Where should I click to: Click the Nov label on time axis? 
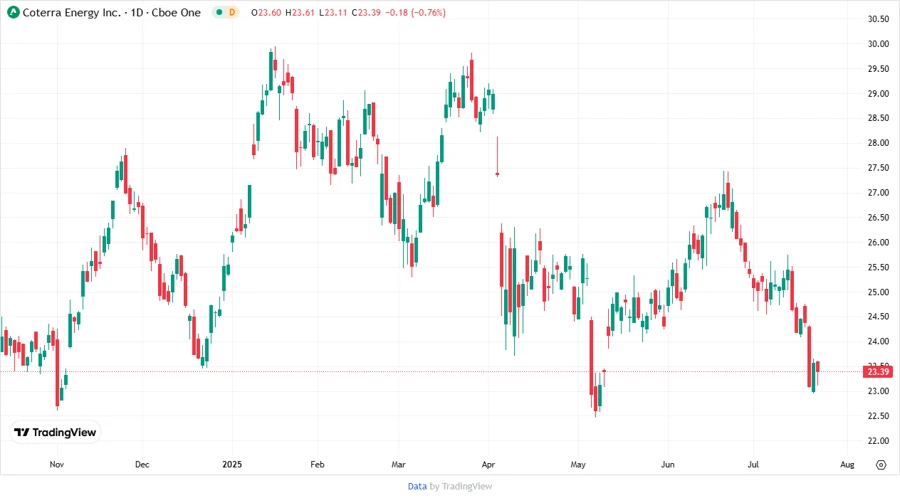tap(57, 465)
